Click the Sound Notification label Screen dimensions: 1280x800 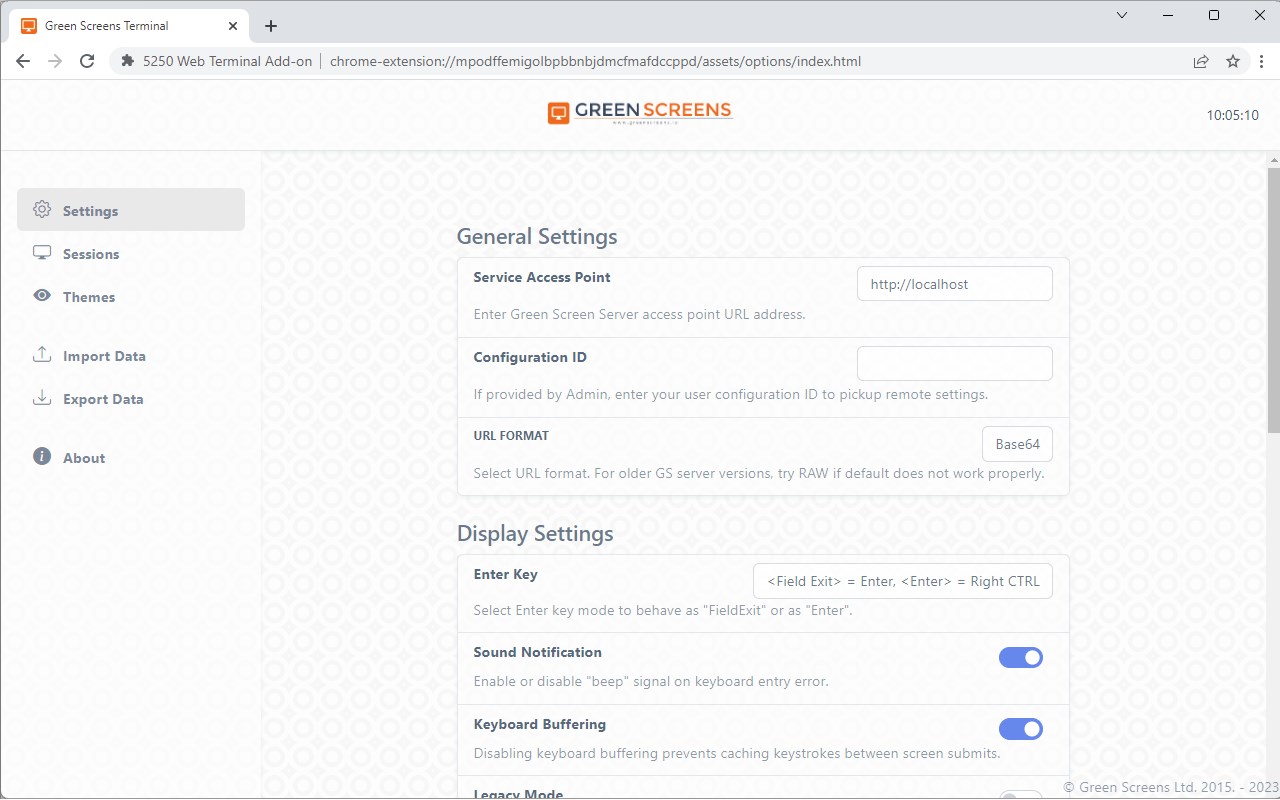[537, 652]
